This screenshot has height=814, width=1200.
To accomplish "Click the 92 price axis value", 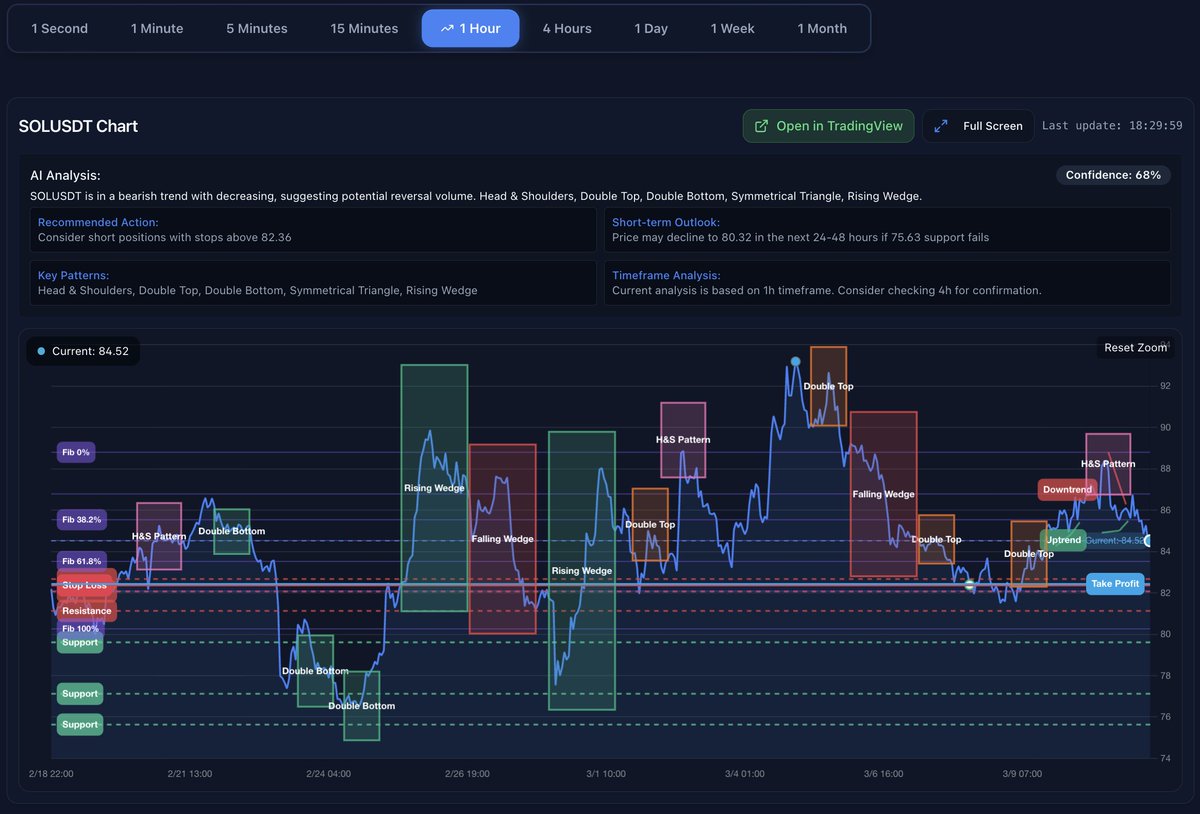I will coord(1165,386).
